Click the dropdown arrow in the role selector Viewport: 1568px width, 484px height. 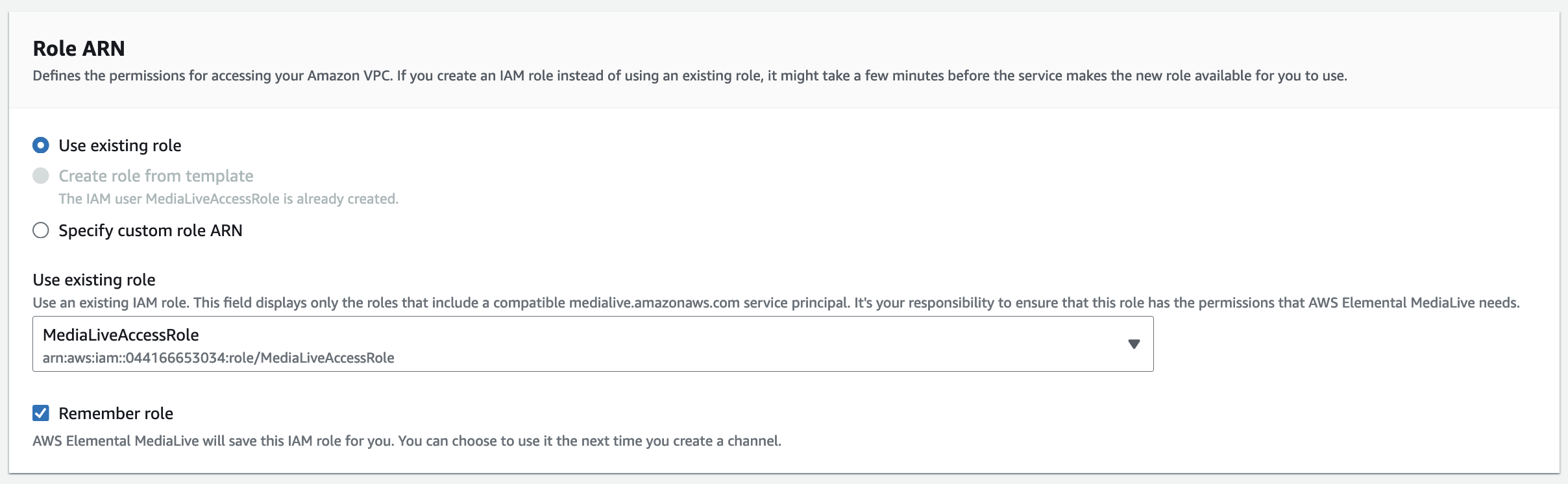[1133, 344]
